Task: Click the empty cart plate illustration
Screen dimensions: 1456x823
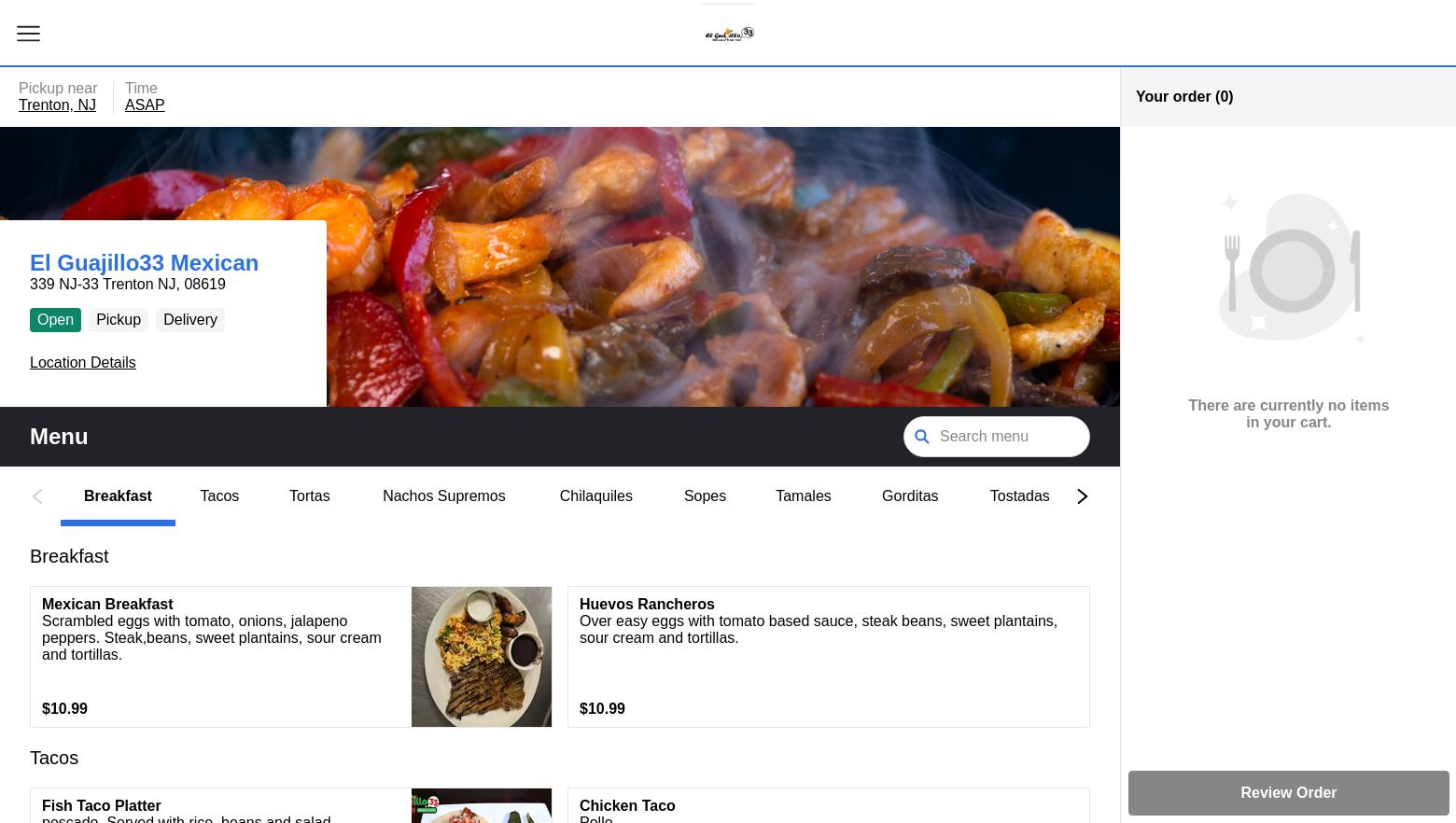Action: tap(1289, 269)
